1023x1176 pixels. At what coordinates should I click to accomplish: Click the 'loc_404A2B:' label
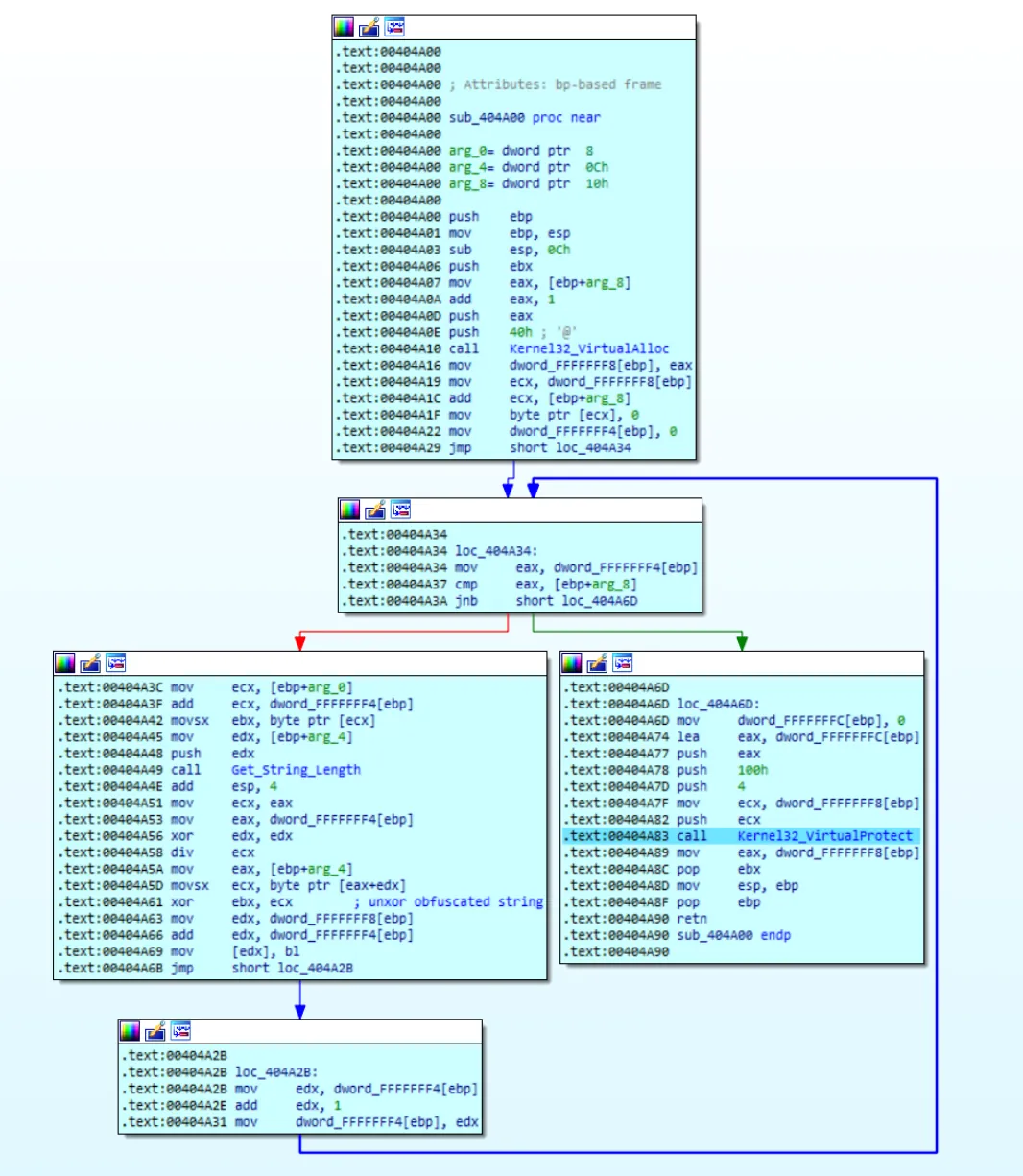[276, 1072]
